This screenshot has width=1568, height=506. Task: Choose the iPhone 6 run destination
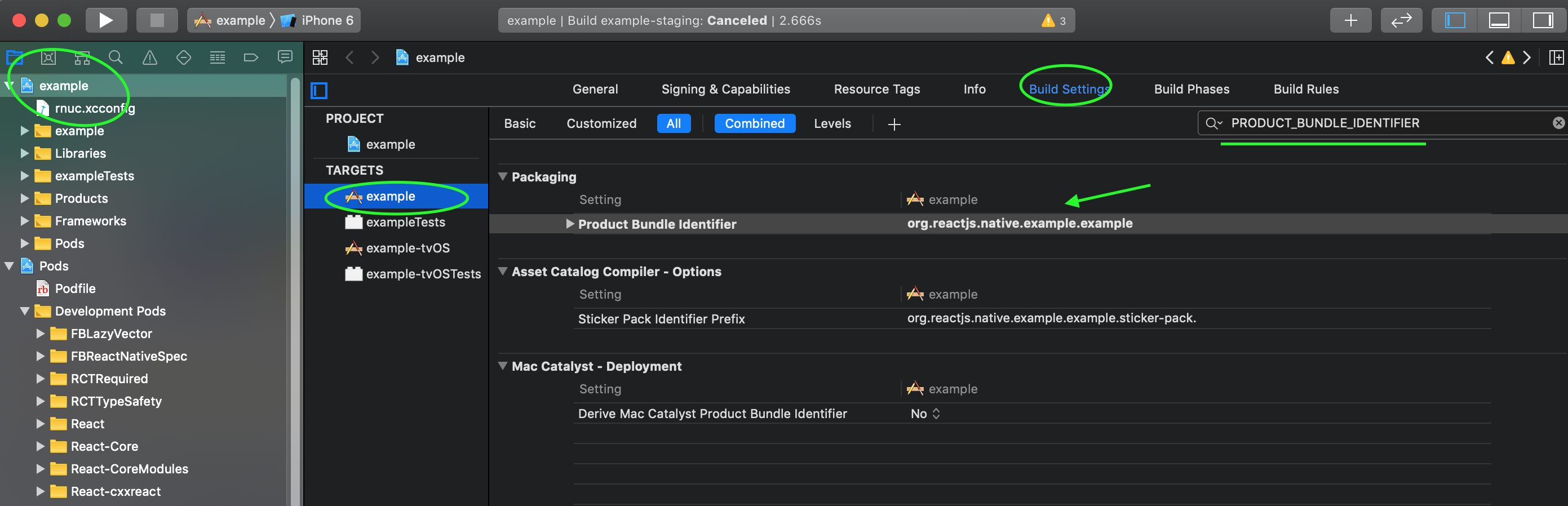[317, 20]
